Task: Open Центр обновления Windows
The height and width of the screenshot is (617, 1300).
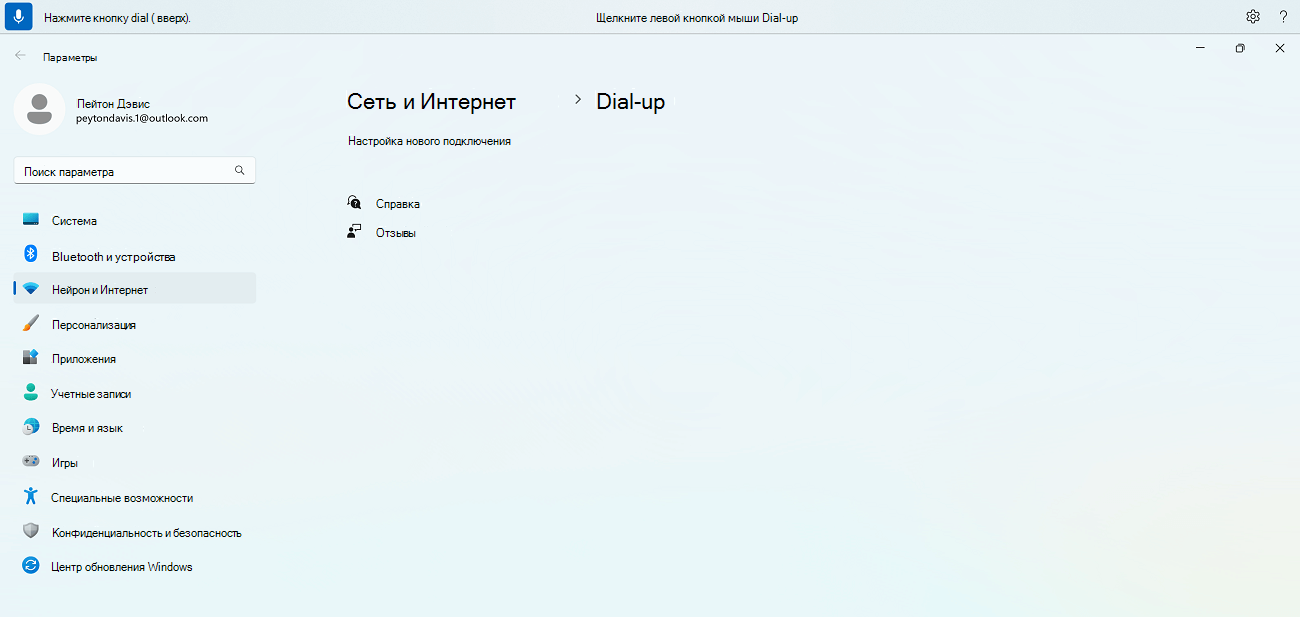Action: (x=135, y=566)
